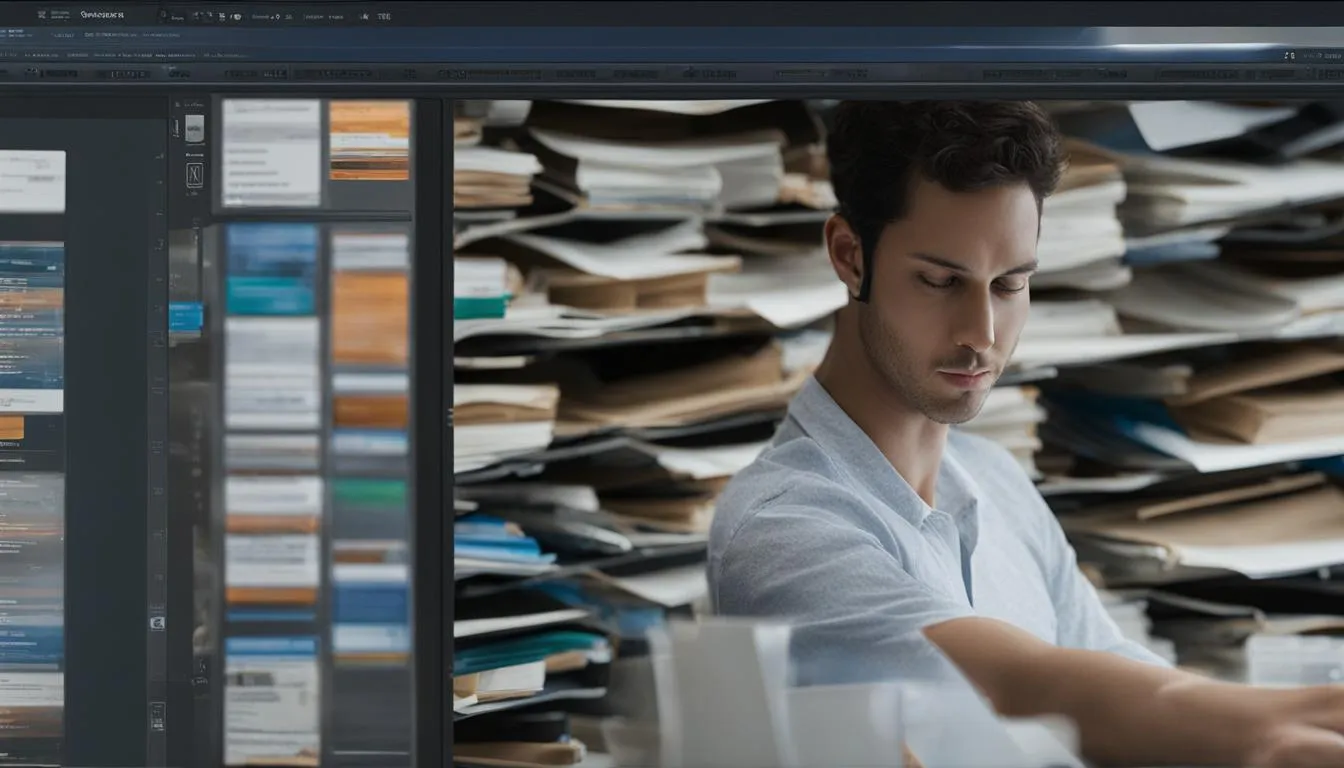Click the boxed X icon in narrow strip
1344x768 pixels.
pos(194,175)
